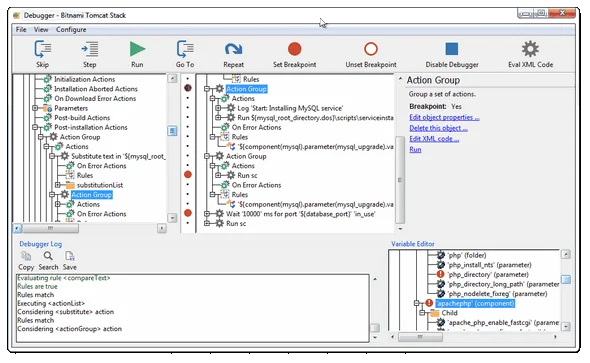Click the gear icon of the 'Wait 10000 ms' action
The image size is (590, 363).
pyautogui.click(x=220, y=214)
